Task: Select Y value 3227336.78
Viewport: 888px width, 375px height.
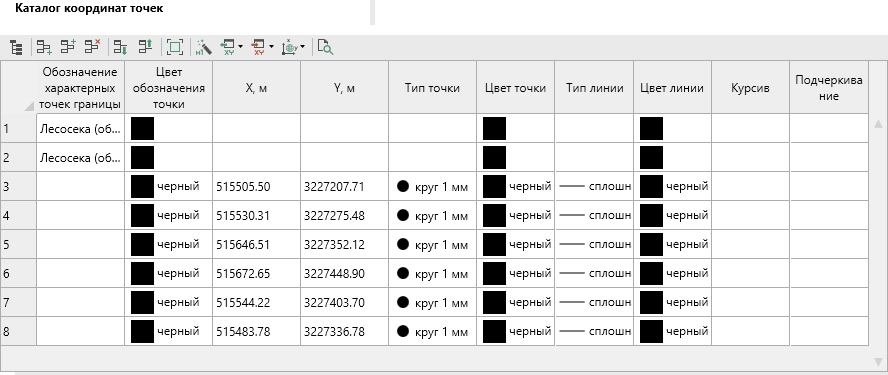Action: pos(334,331)
